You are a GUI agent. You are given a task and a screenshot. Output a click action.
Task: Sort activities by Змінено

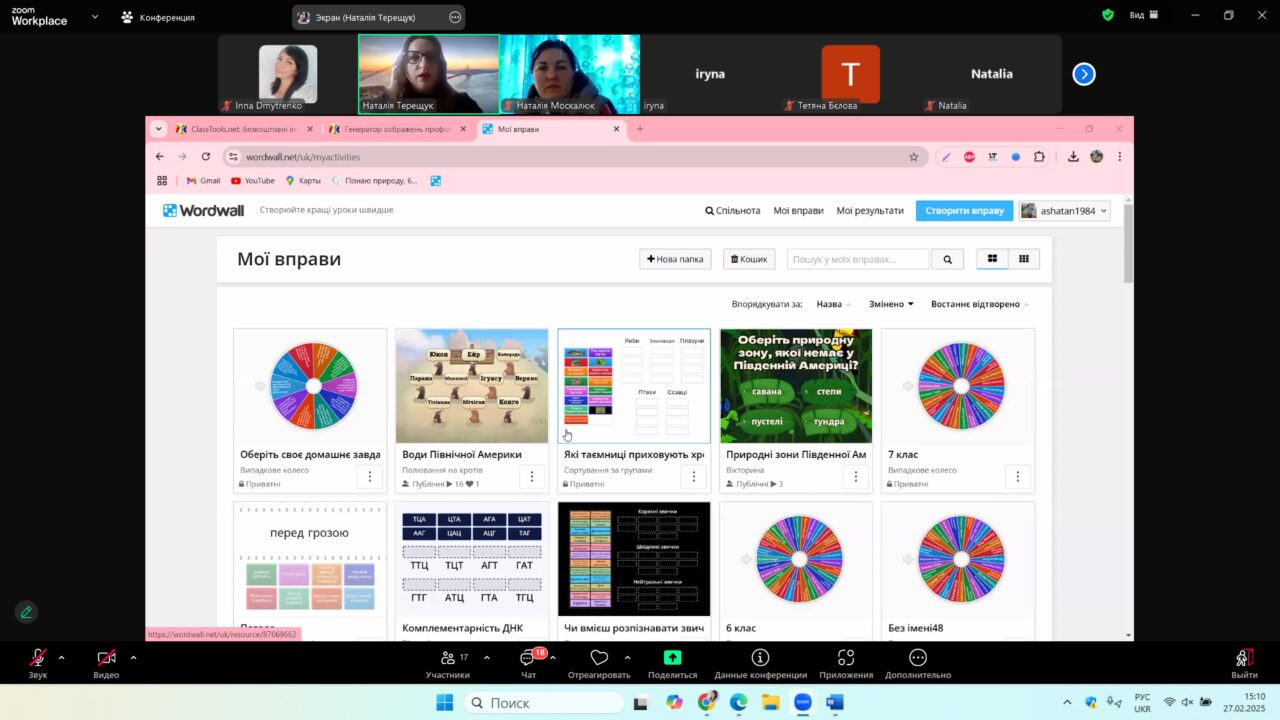coord(891,304)
